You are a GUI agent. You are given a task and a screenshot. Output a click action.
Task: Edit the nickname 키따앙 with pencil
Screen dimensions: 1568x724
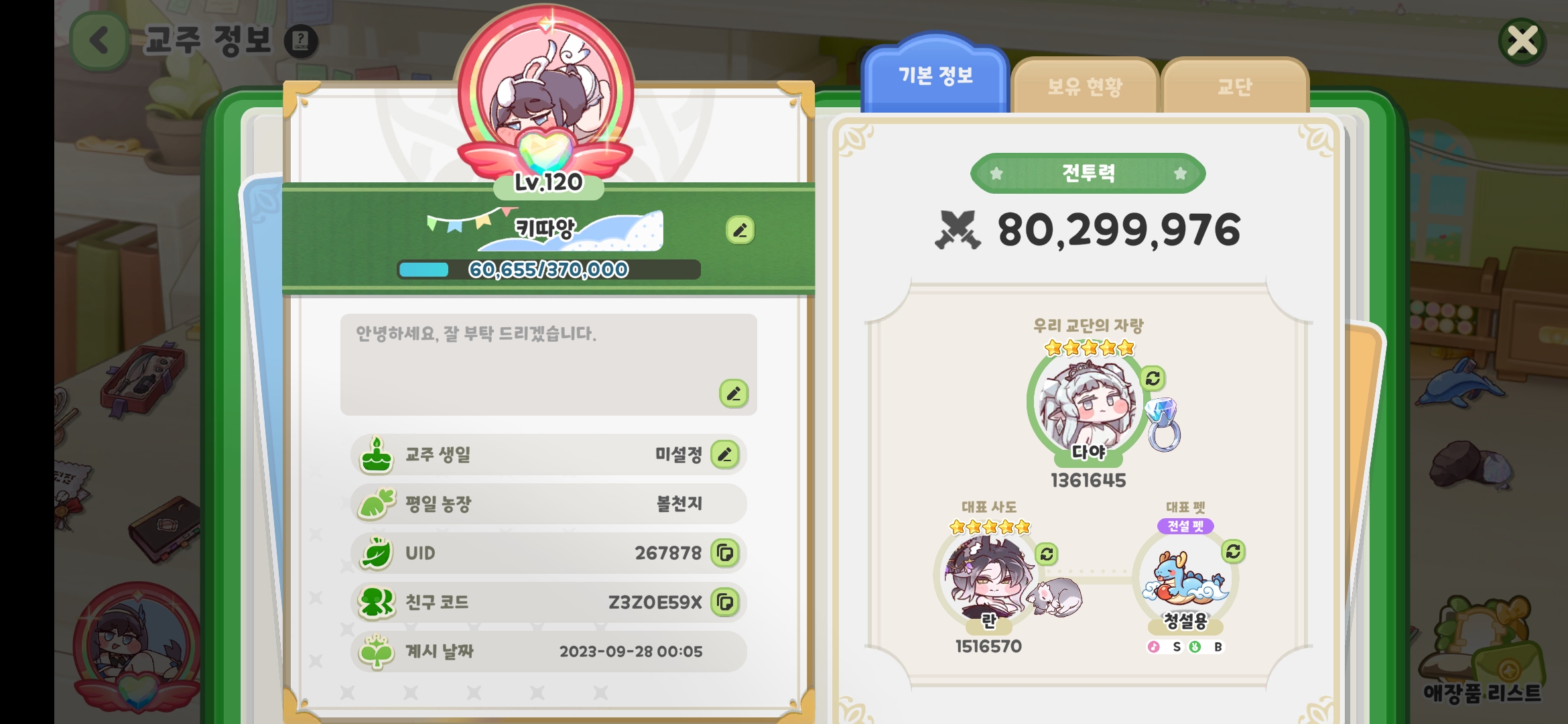point(740,230)
